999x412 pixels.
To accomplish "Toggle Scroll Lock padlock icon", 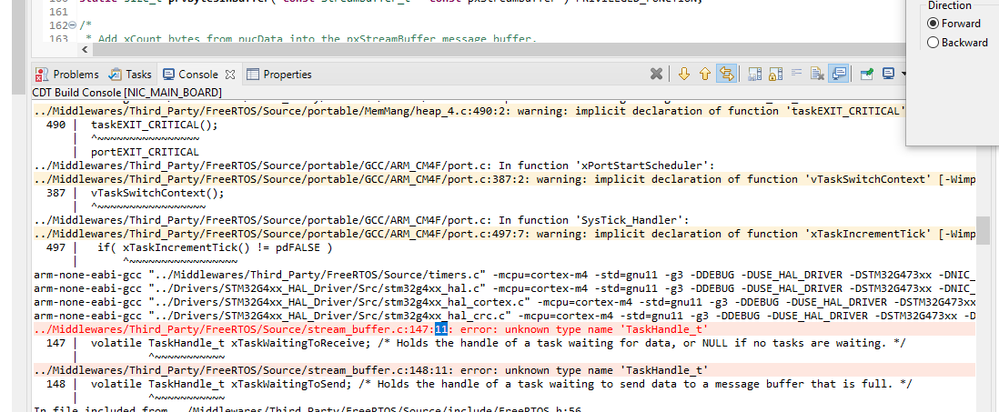I will pyautogui.click(x=775, y=74).
